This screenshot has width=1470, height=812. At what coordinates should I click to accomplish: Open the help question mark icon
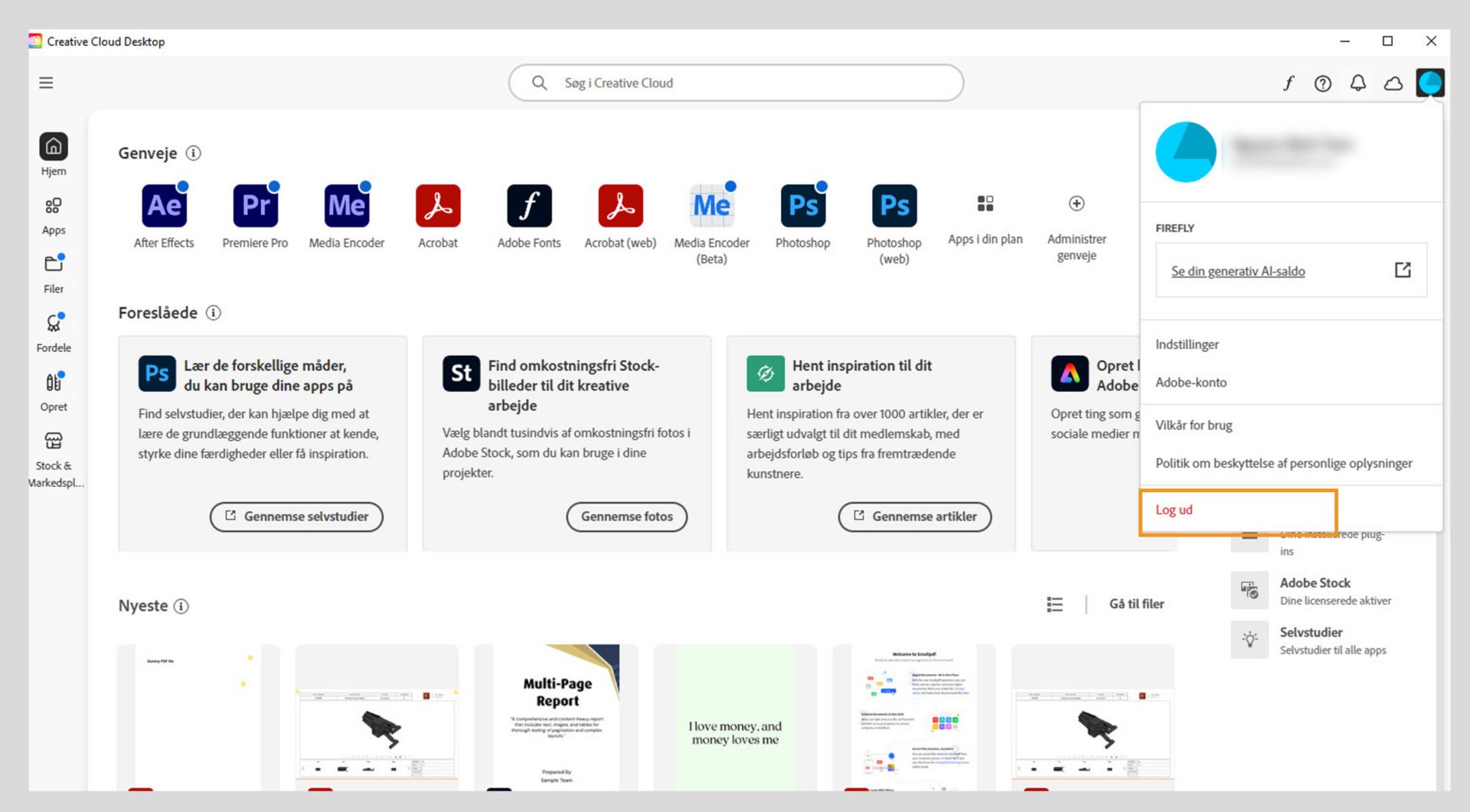pos(1323,83)
